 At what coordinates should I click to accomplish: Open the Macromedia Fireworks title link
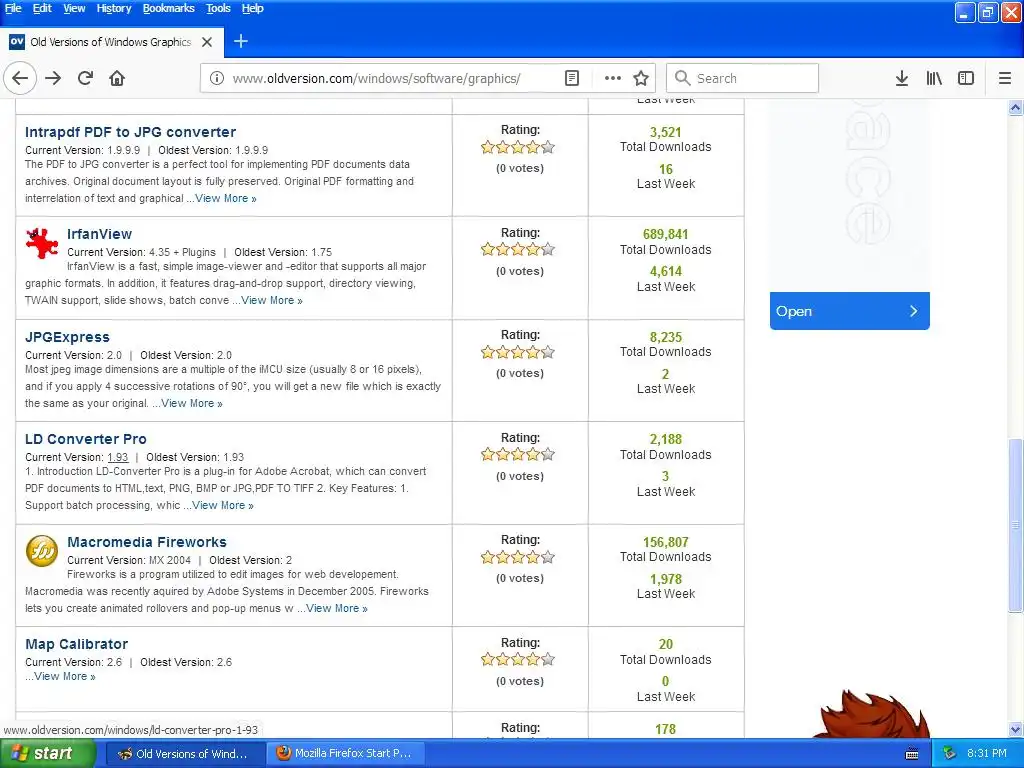[147, 542]
